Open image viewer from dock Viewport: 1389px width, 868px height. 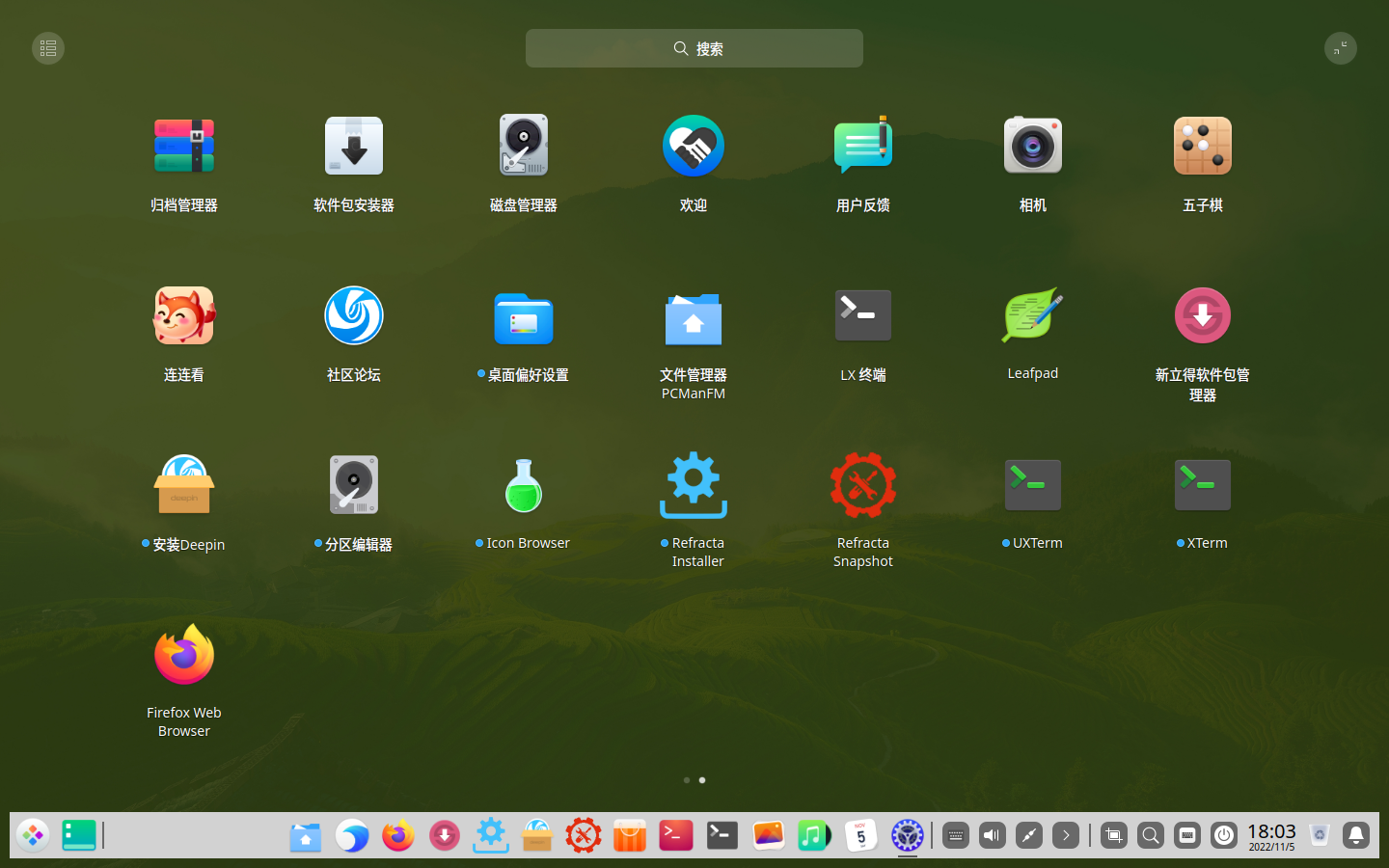coord(769,835)
